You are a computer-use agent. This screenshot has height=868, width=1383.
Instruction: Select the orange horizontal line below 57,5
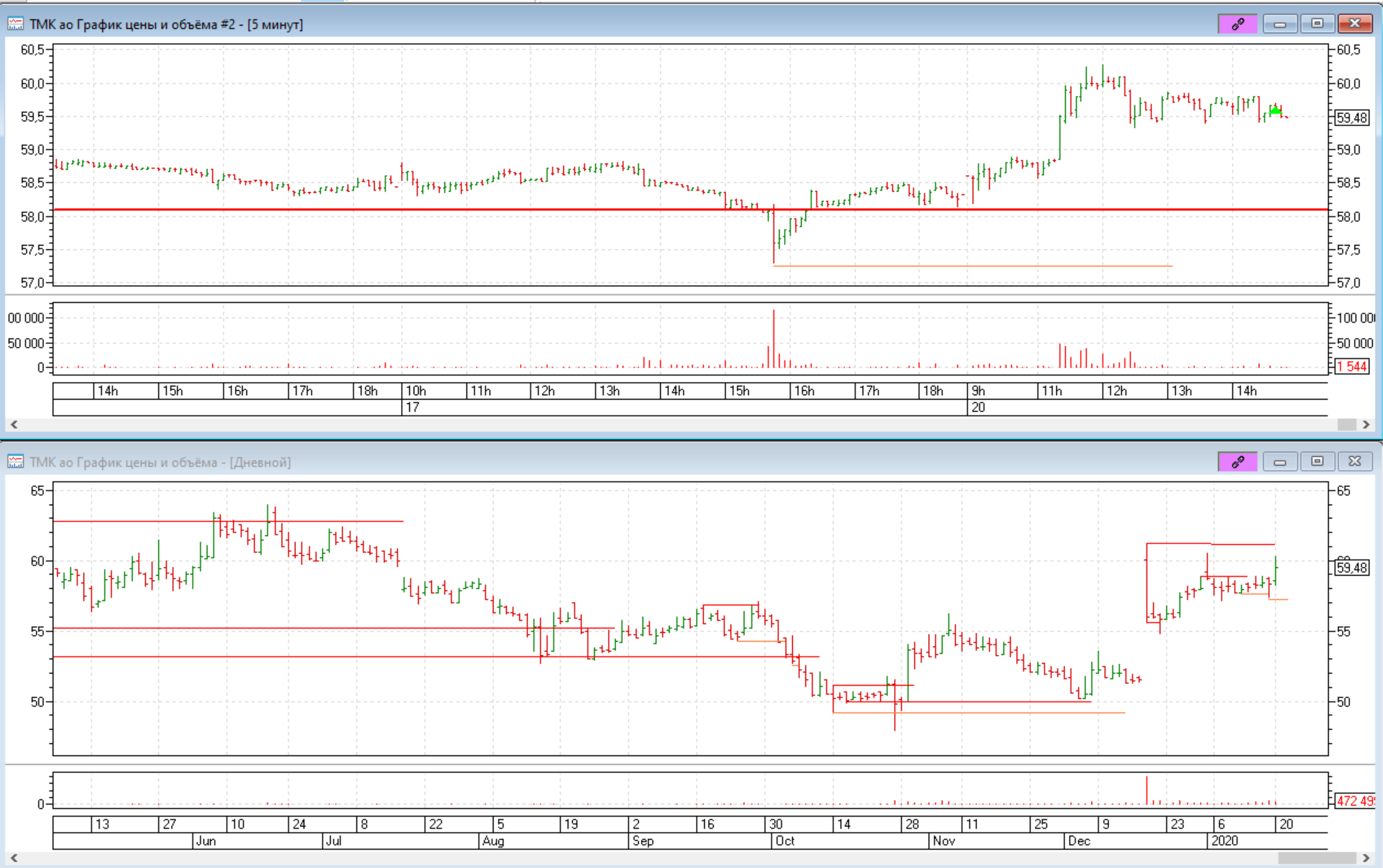coord(973,266)
